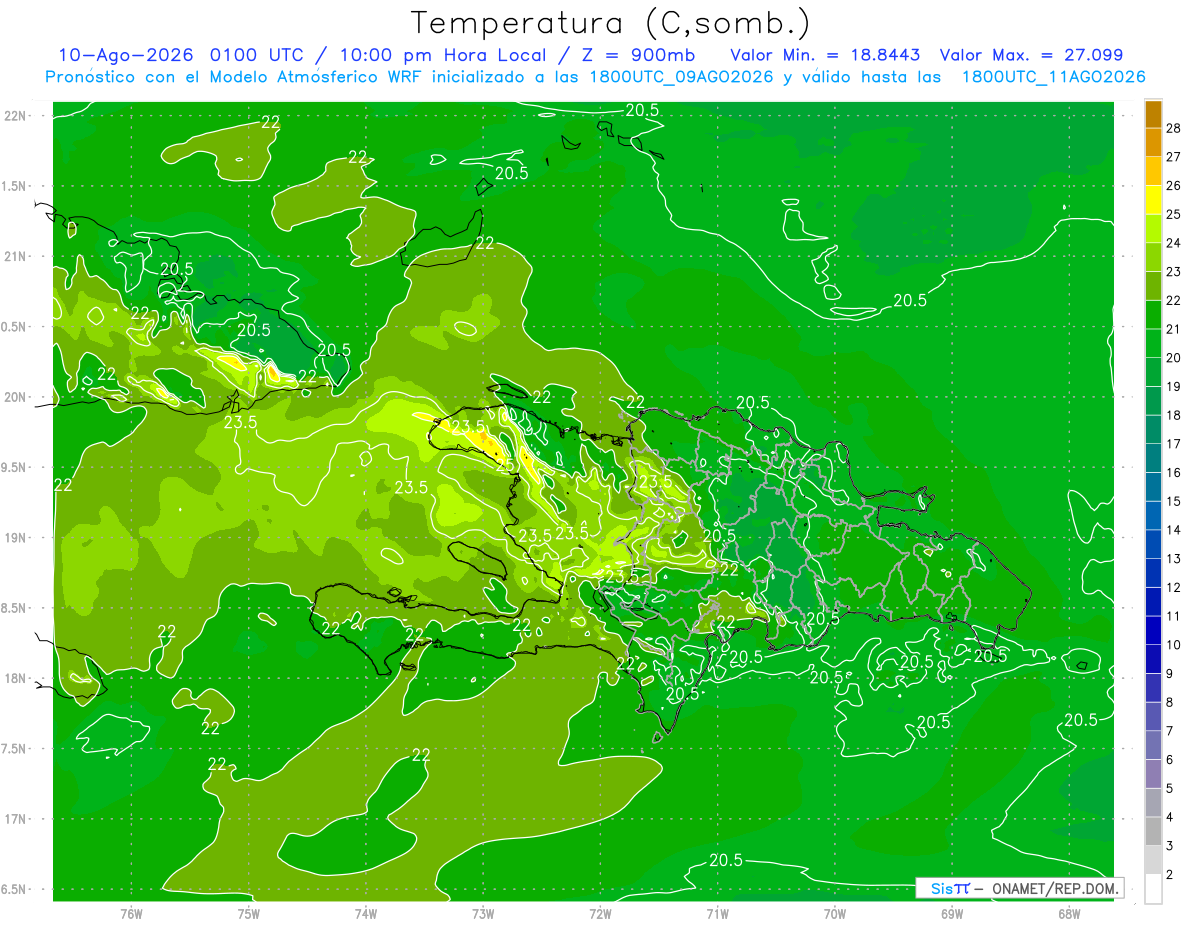This screenshot has width=1200, height=927.
Task: Click "Valor Min. = 18.8443" text
Action: click(825, 55)
